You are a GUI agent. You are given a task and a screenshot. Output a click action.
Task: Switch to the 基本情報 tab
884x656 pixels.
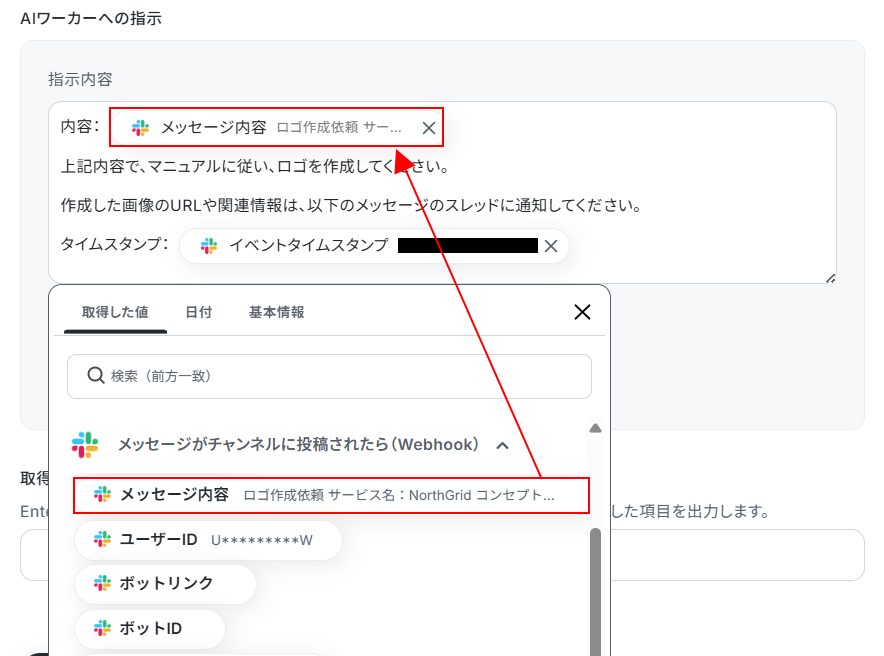pos(276,312)
